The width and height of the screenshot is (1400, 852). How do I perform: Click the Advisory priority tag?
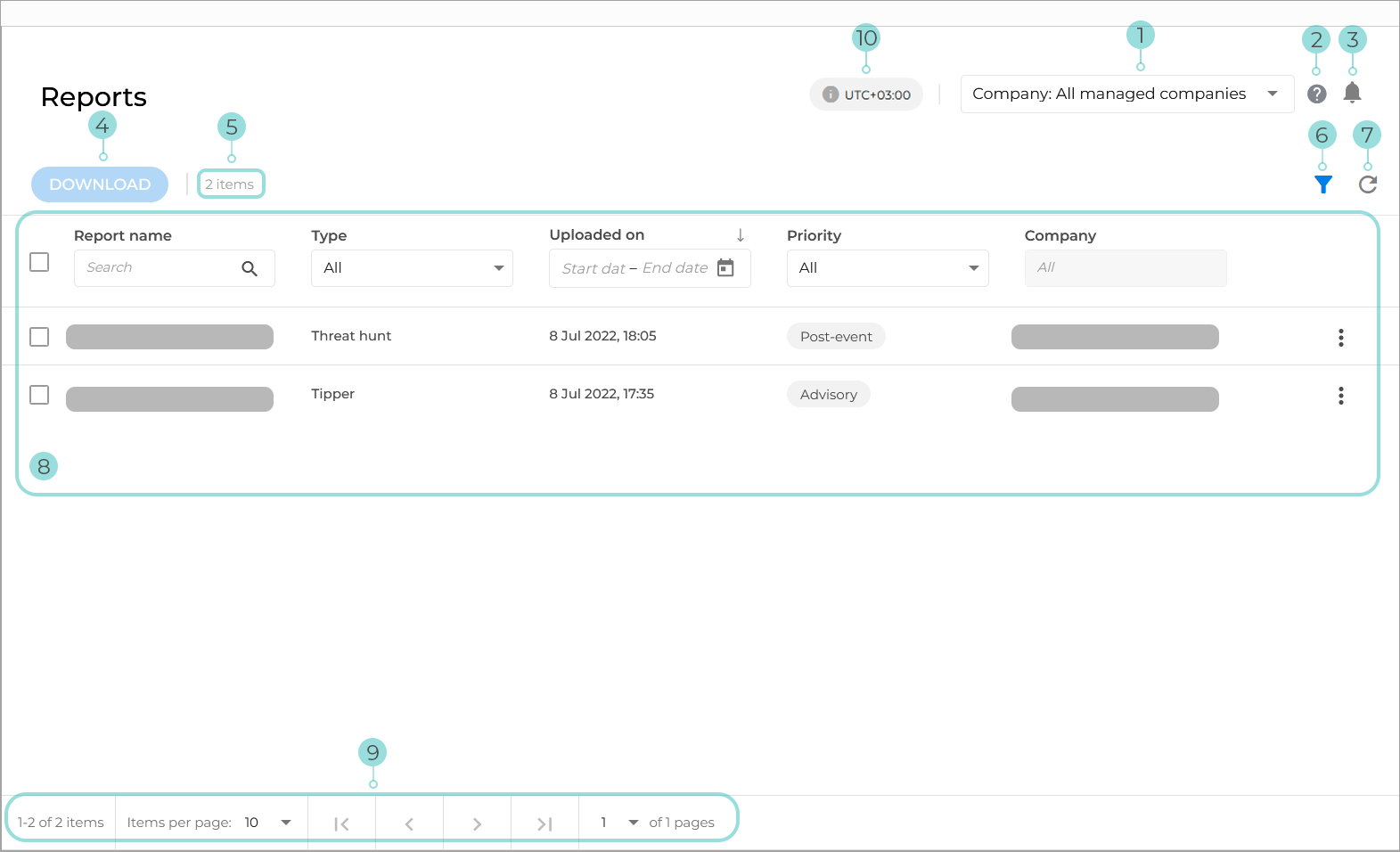[829, 395]
